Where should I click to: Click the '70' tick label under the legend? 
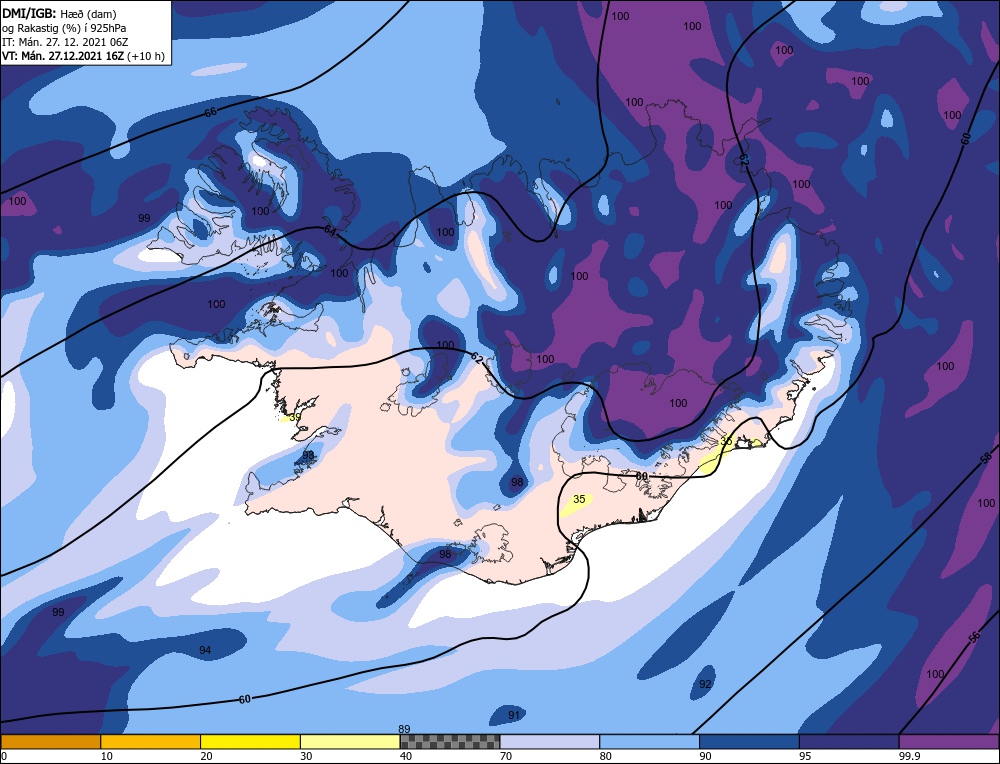pyautogui.click(x=506, y=756)
